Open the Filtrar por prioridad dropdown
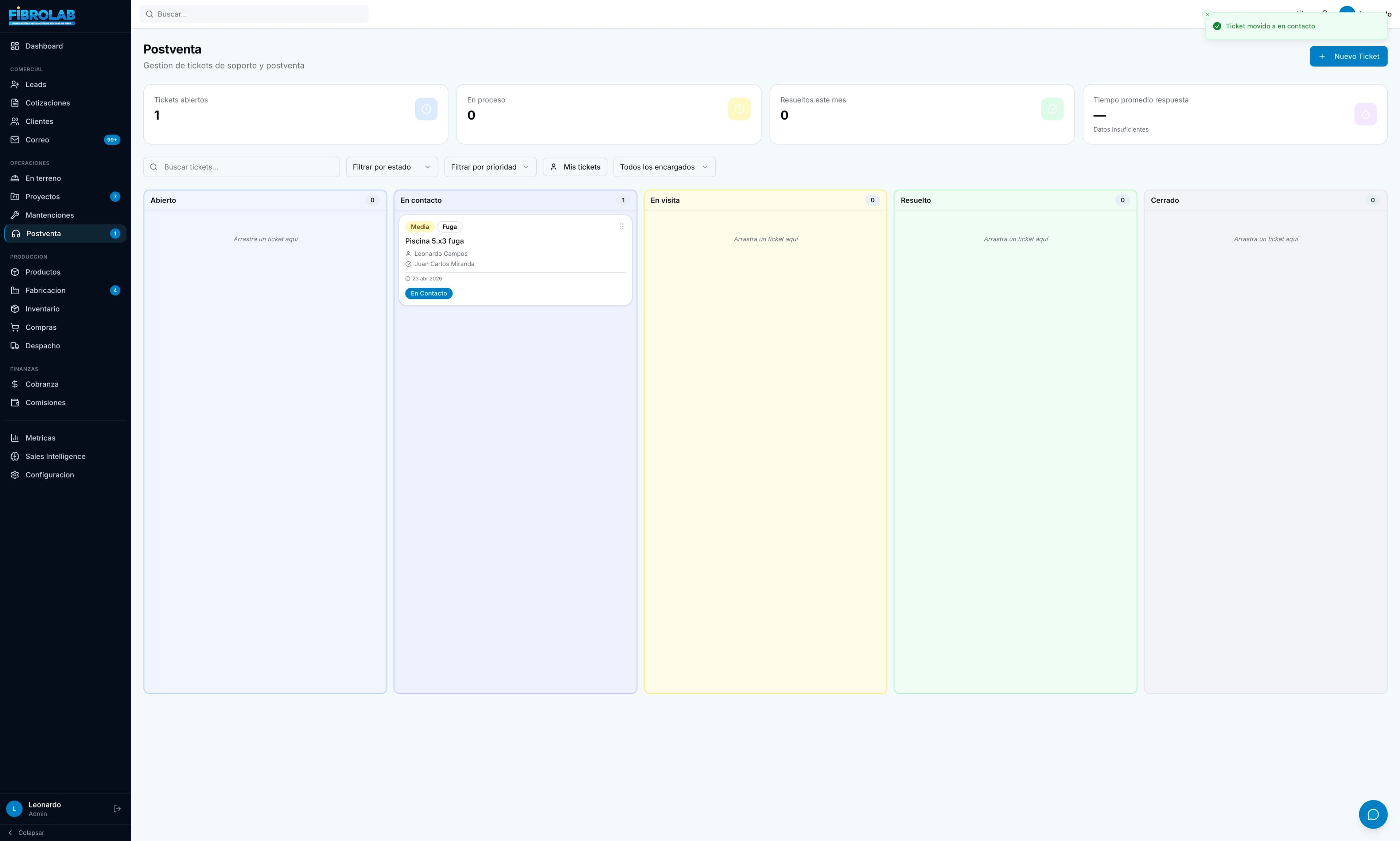 490,167
